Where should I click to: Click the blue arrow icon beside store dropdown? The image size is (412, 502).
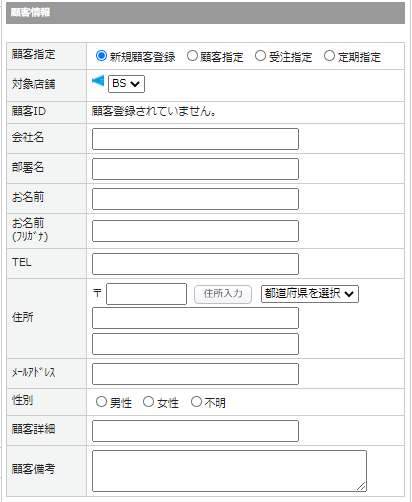click(x=98, y=81)
